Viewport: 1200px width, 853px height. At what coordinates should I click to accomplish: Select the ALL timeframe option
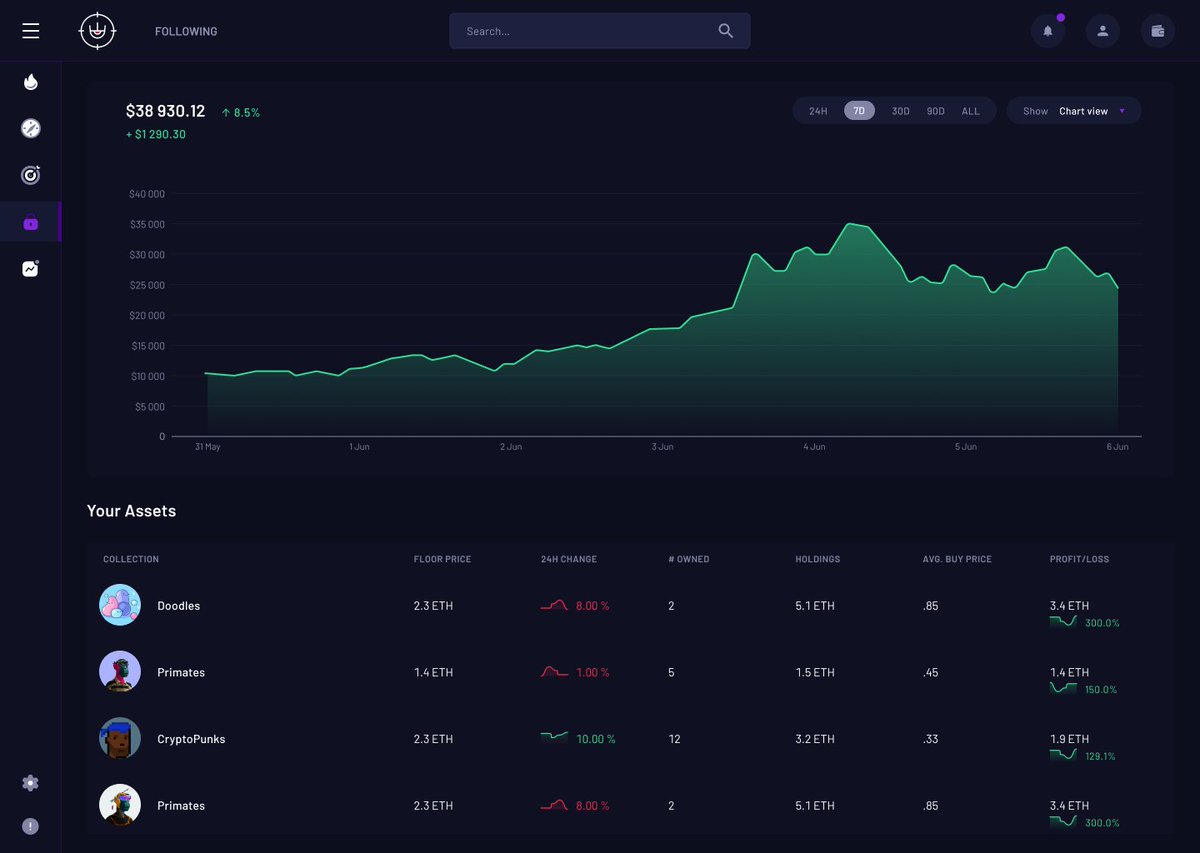(x=970, y=110)
